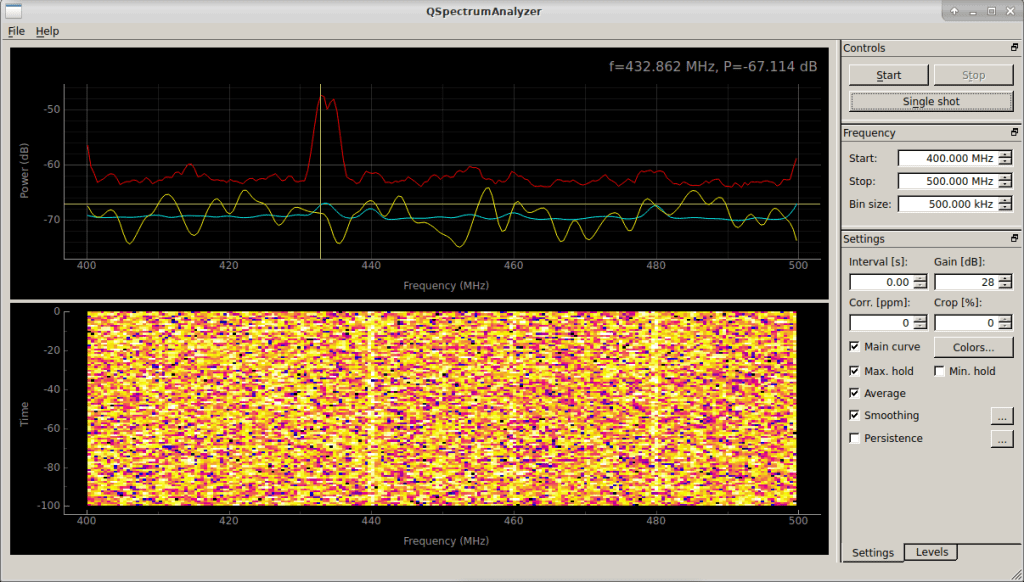Open the Help menu
1024x582 pixels.
tap(47, 31)
